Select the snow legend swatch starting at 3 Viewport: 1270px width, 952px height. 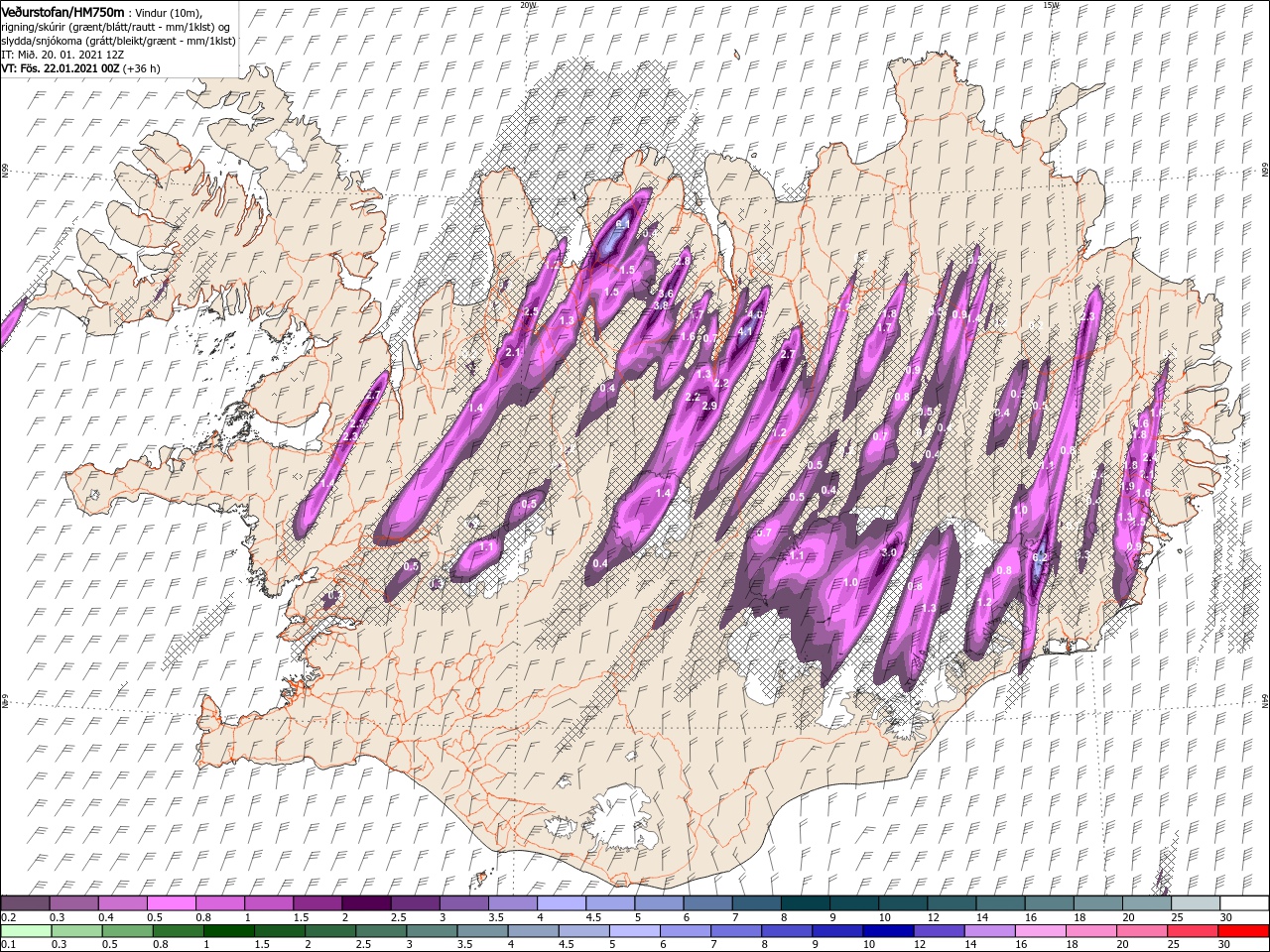(x=462, y=902)
